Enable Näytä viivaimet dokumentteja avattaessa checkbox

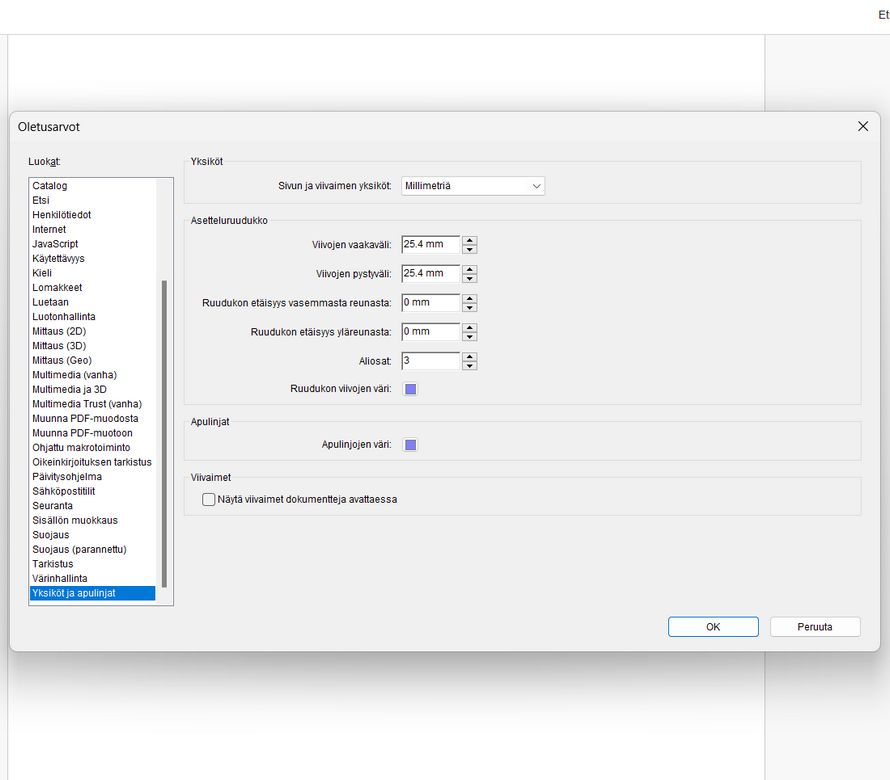[x=209, y=499]
